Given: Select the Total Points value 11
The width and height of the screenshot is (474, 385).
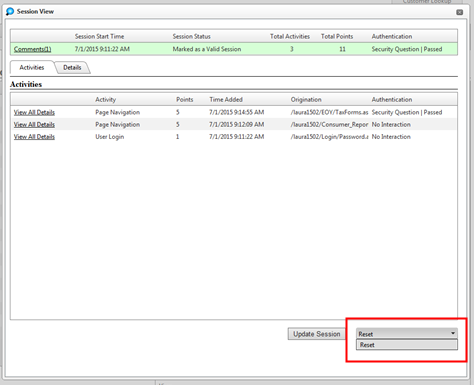Looking at the screenshot, I should [342, 49].
